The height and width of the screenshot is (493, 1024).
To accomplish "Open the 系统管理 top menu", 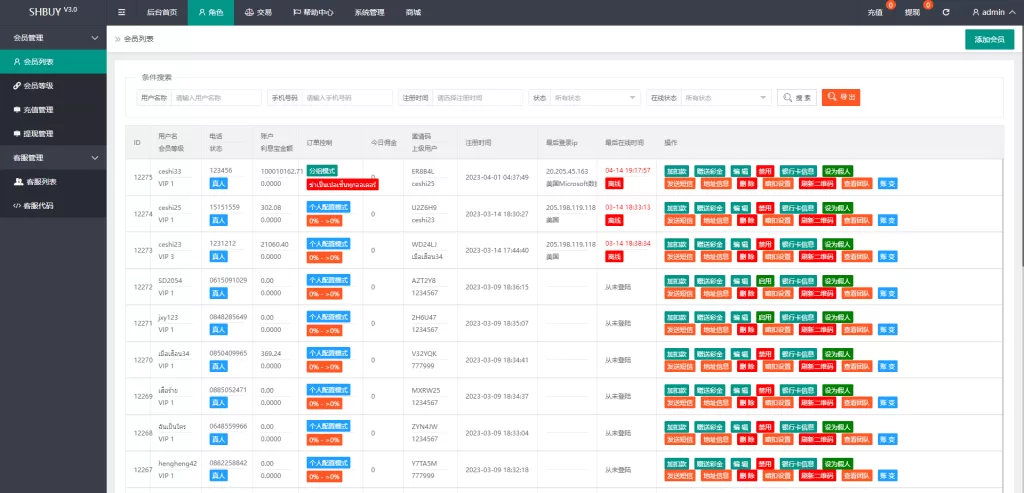I will pos(369,12).
